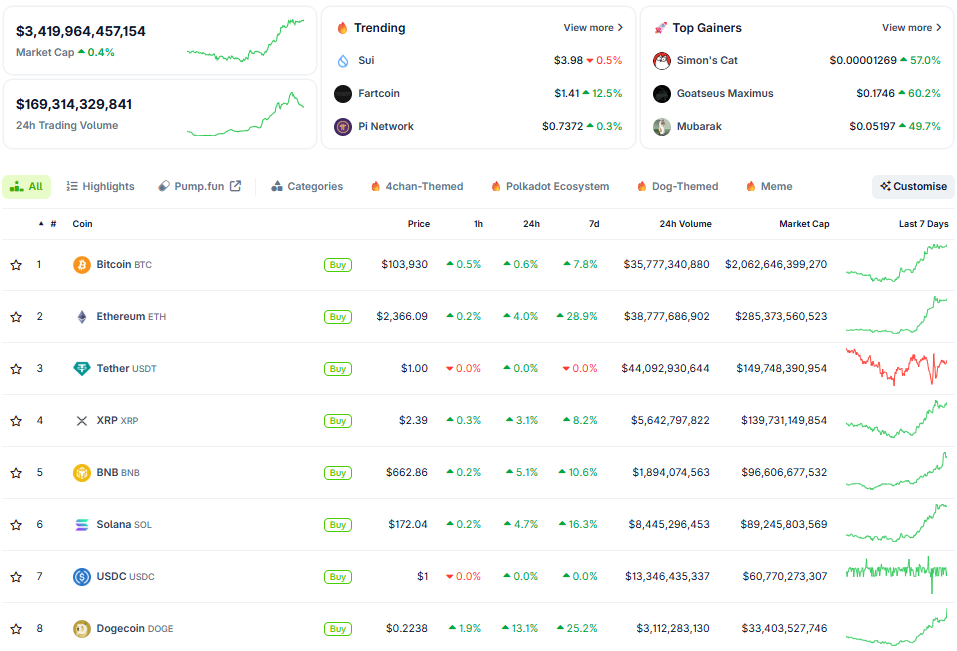Click the Bitcoin coin logo icon
This screenshot has height=651, width=957.
coord(82,265)
